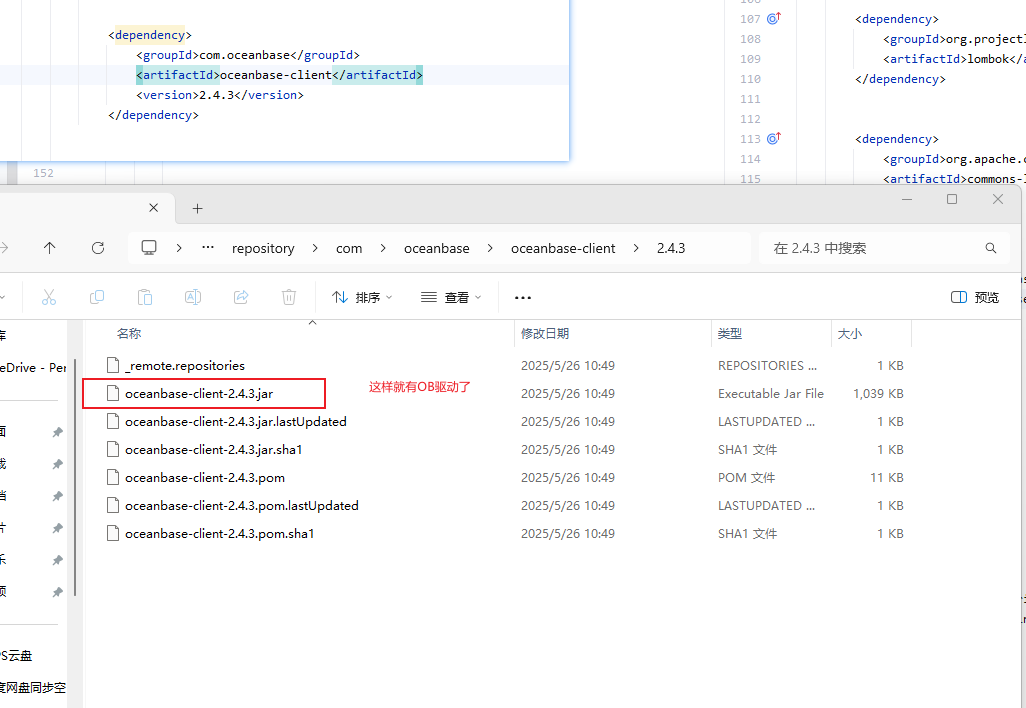Image resolution: width=1026 pixels, height=708 pixels.
Task: Sort files by 大小 column
Action: pos(849,333)
